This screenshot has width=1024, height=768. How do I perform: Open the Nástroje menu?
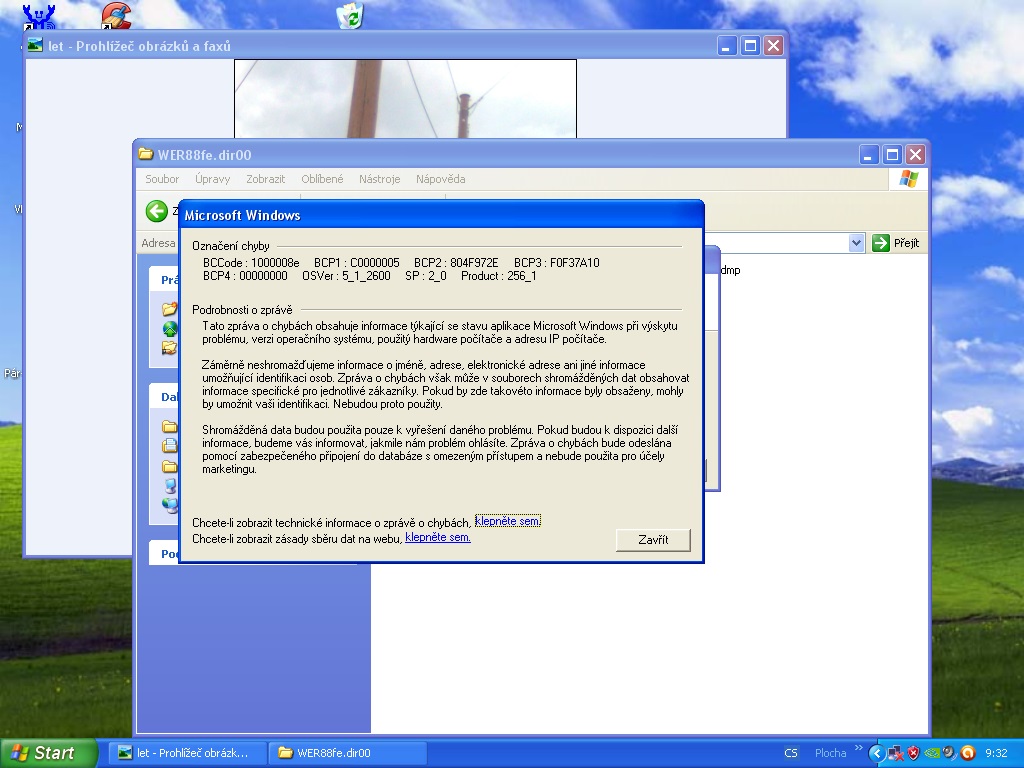379,179
